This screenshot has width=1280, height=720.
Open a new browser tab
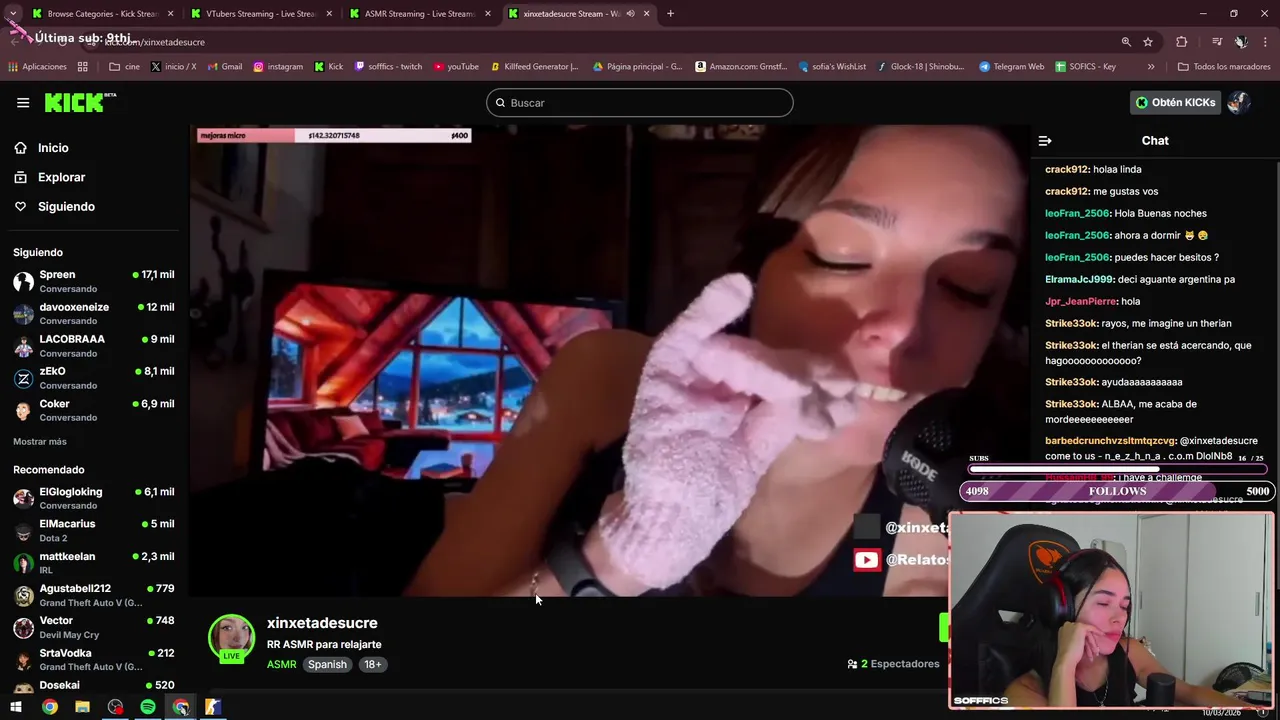click(670, 13)
